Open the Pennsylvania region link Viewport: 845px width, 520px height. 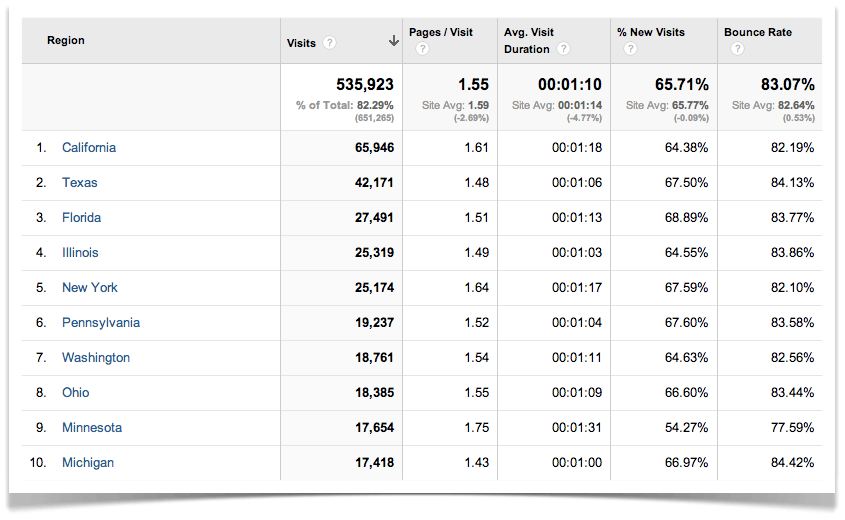(101, 323)
